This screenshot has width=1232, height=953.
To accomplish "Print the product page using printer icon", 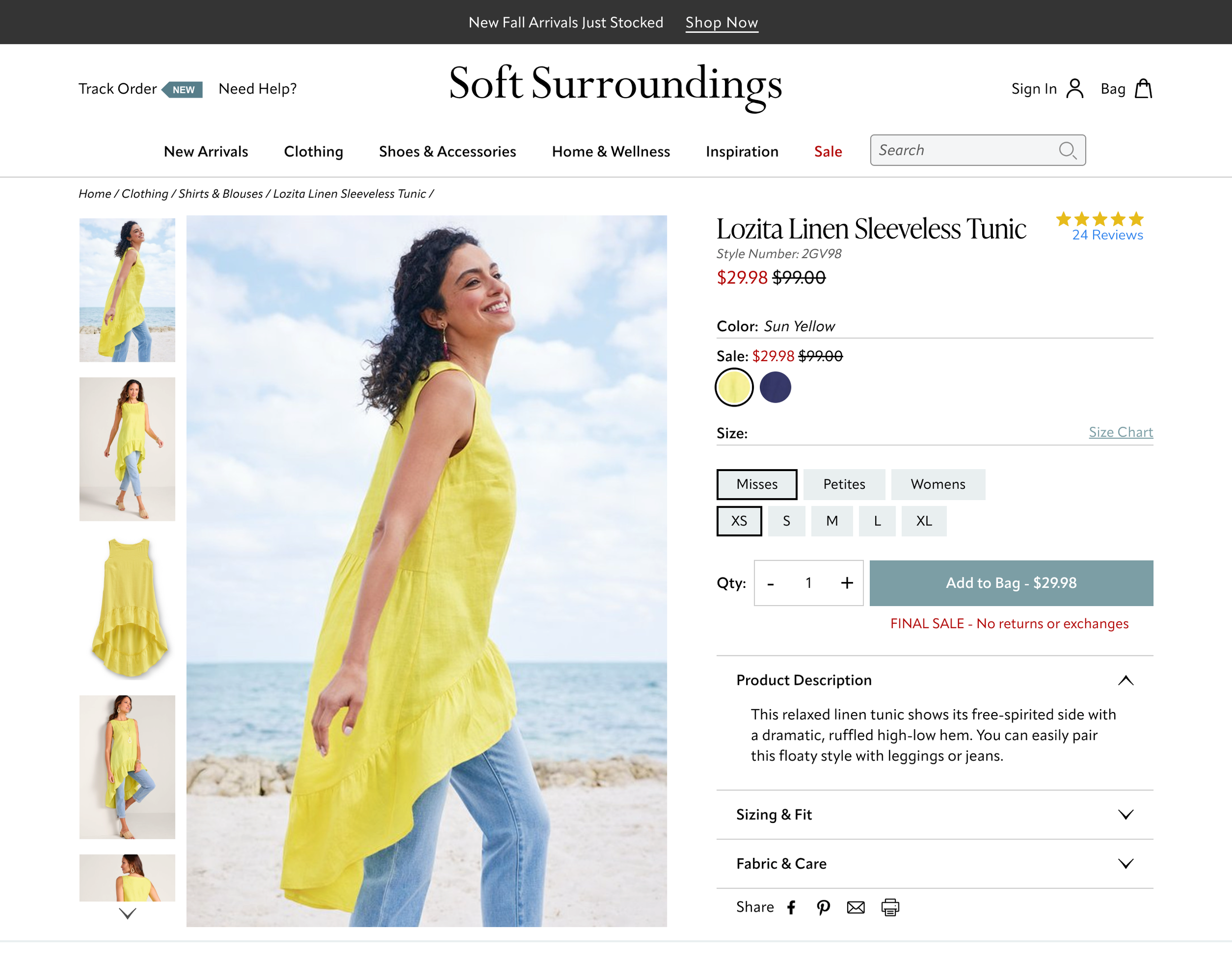I will (889, 907).
